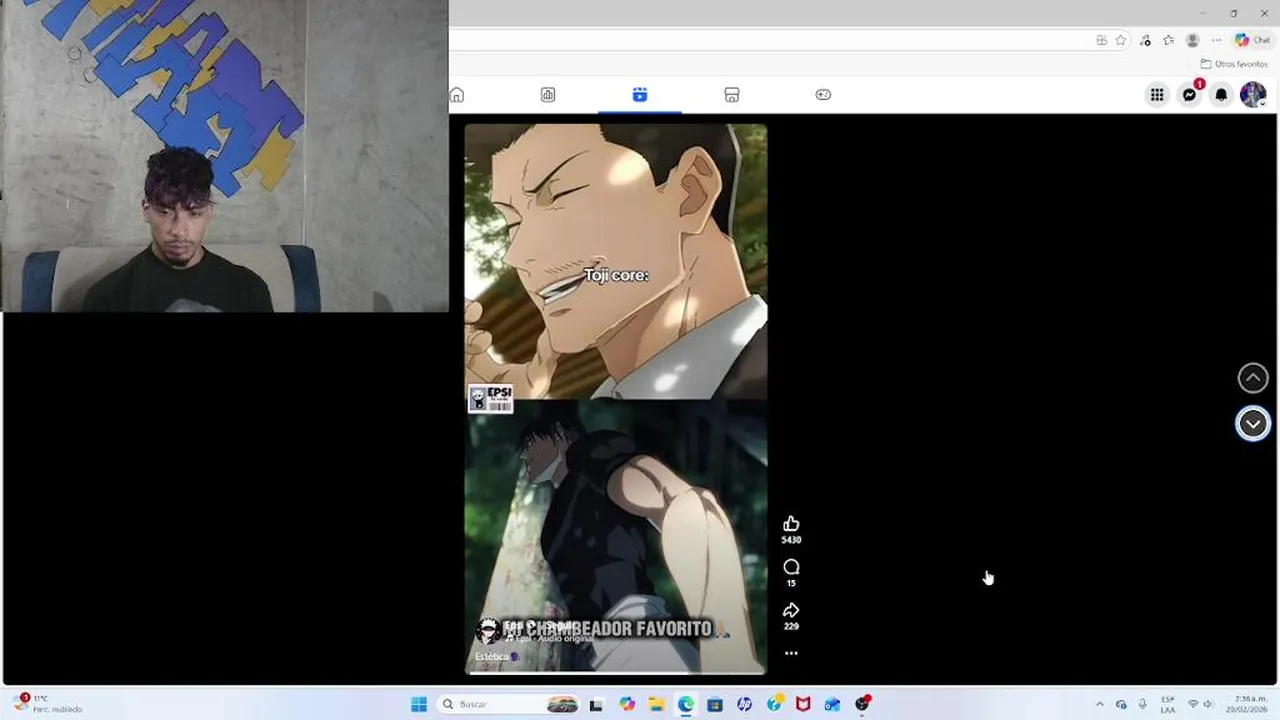Open the reel's three-dot options menu
This screenshot has width=1280, height=720.
[x=791, y=653]
